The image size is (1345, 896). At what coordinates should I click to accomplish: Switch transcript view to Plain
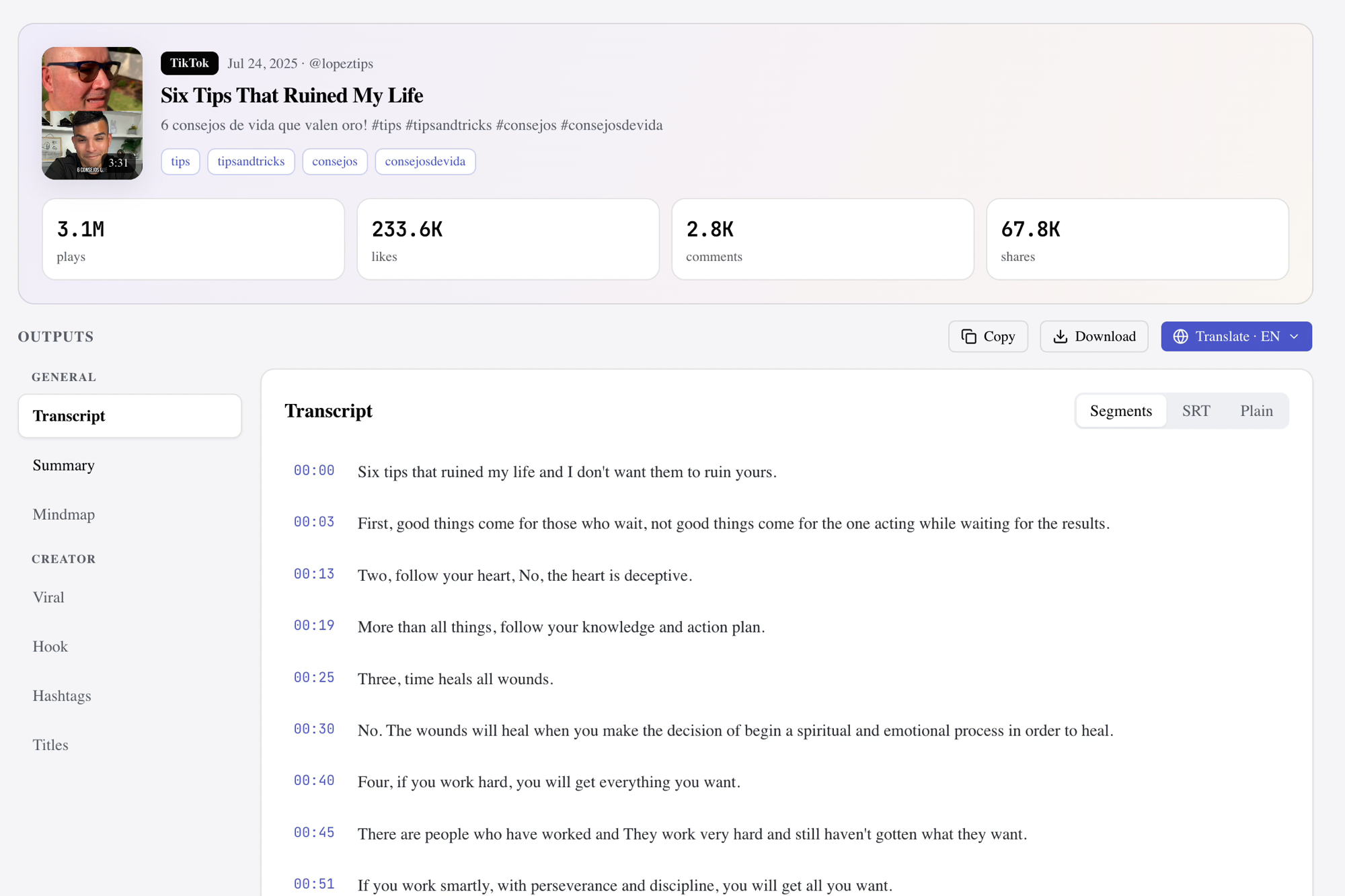(1256, 411)
